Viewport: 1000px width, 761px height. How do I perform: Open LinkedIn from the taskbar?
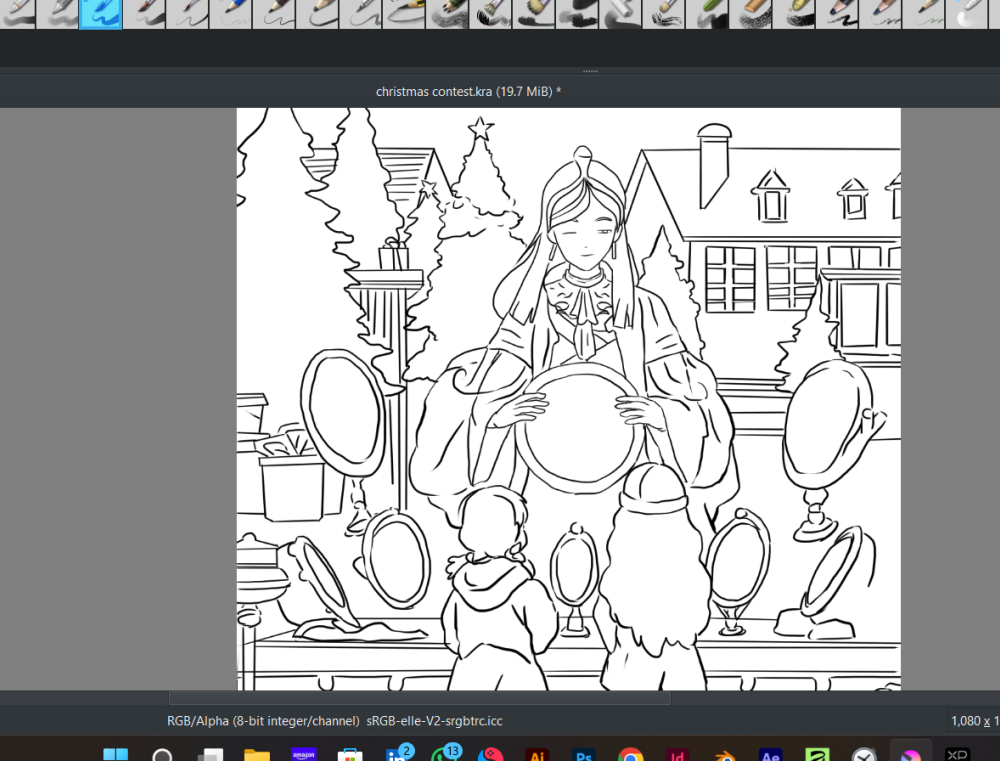coord(397,755)
